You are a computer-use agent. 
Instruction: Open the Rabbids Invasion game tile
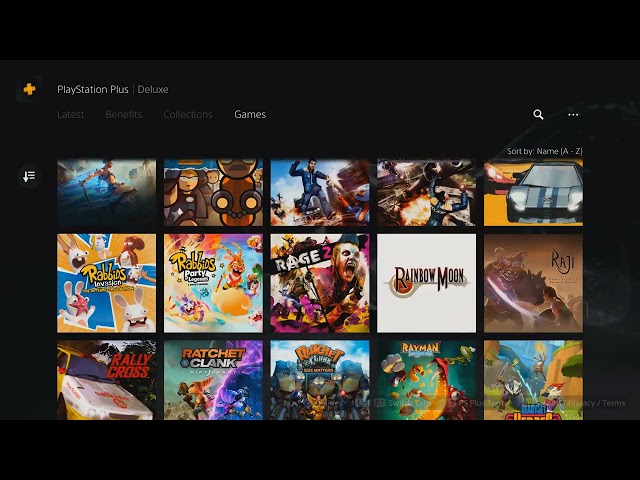click(x=107, y=283)
